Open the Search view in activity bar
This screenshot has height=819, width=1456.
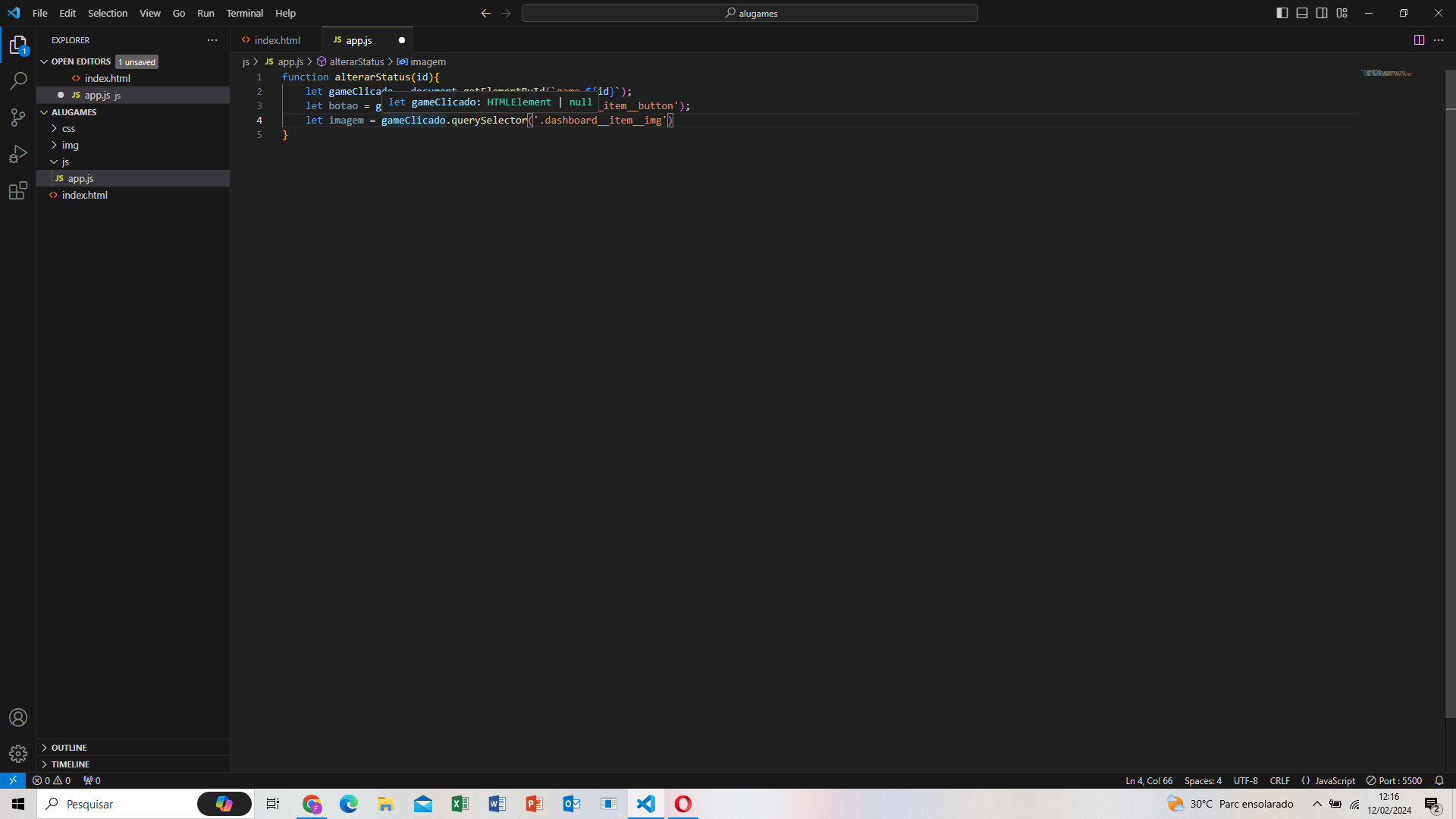pyautogui.click(x=18, y=80)
